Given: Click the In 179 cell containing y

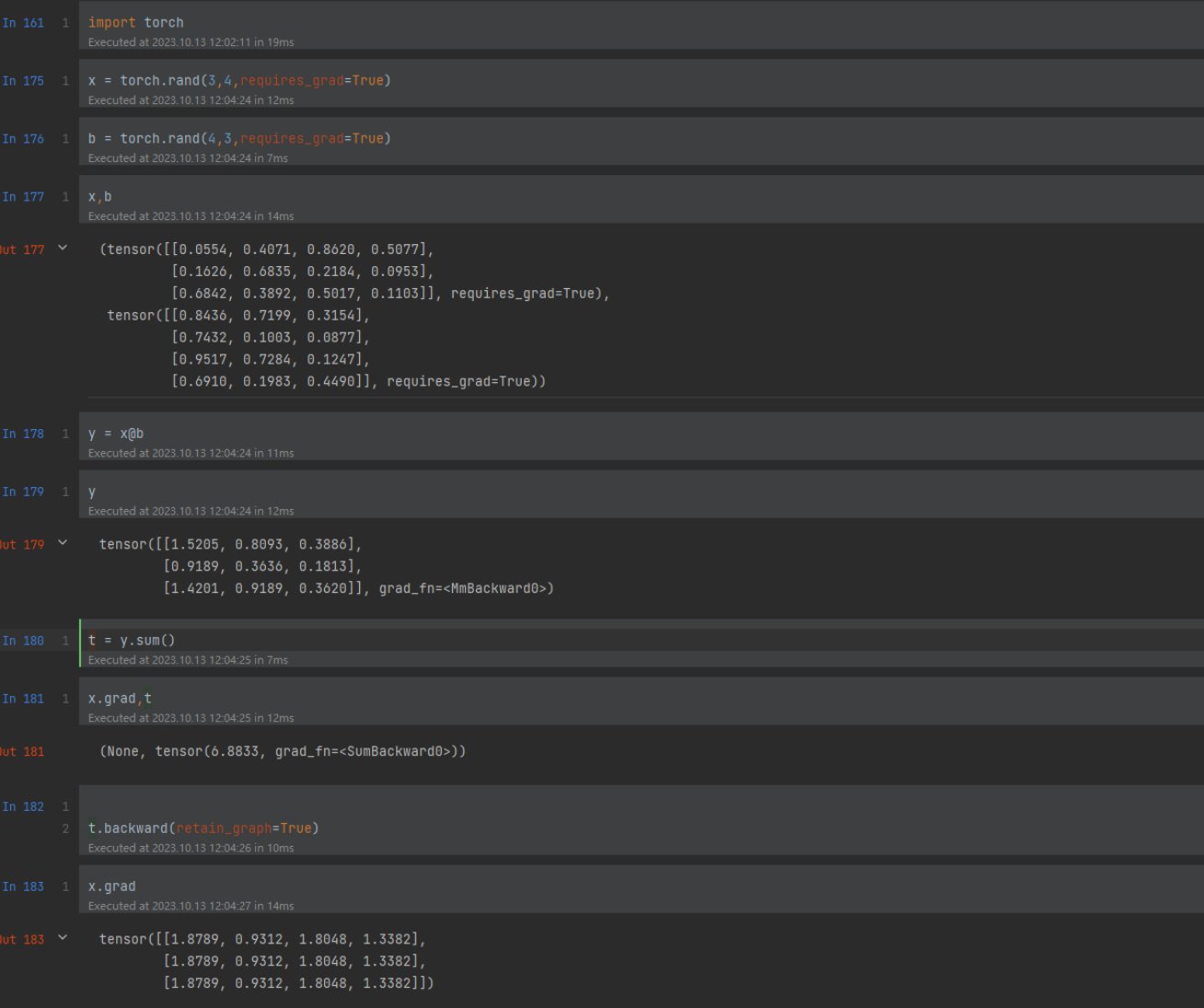Looking at the screenshot, I should [x=641, y=493].
